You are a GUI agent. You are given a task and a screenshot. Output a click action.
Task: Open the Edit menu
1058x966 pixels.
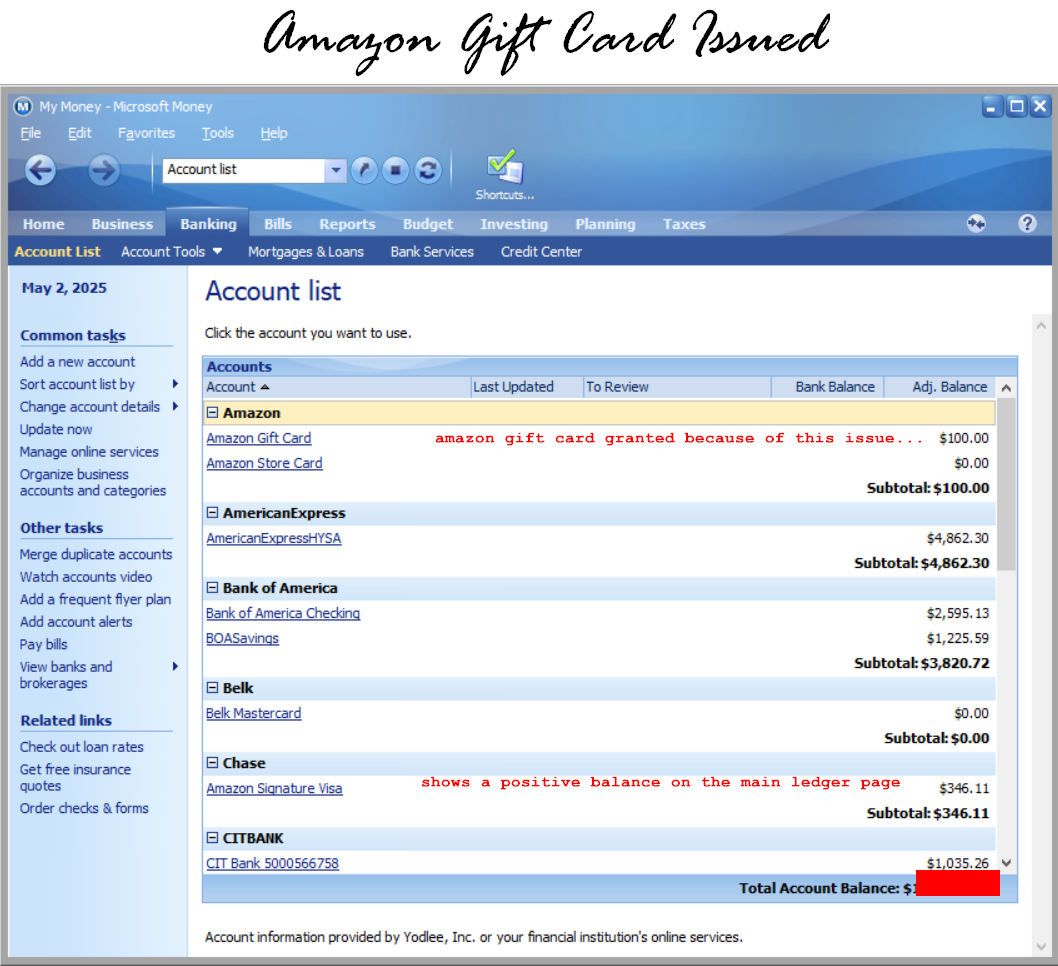click(x=80, y=133)
